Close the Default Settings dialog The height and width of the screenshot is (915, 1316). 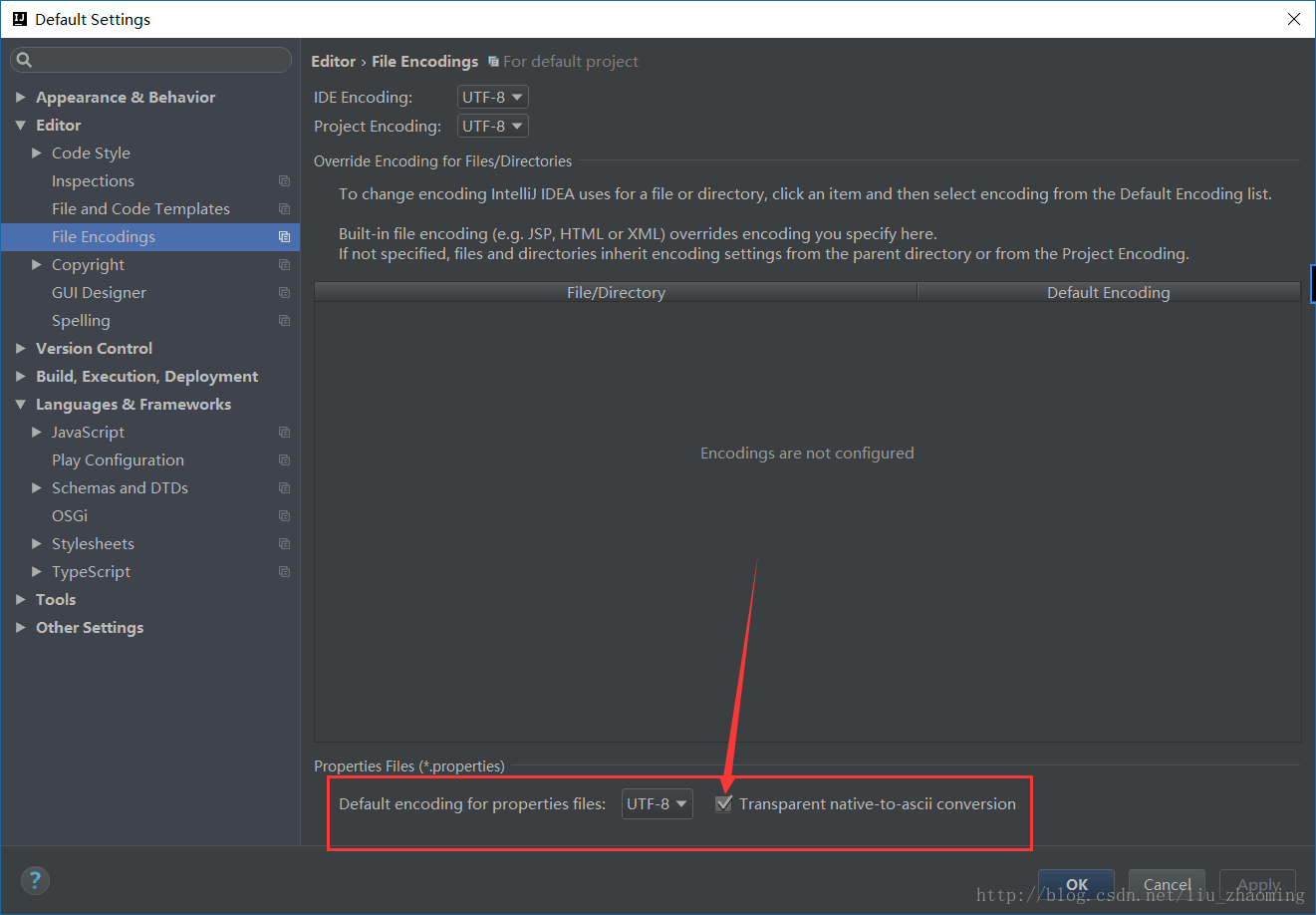[x=1293, y=19]
